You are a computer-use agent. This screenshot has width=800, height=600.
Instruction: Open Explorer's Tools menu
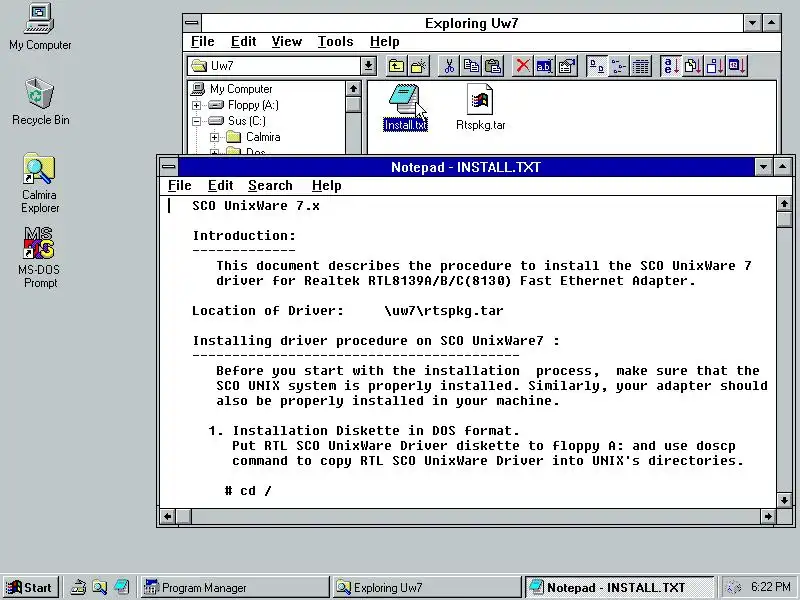point(335,42)
